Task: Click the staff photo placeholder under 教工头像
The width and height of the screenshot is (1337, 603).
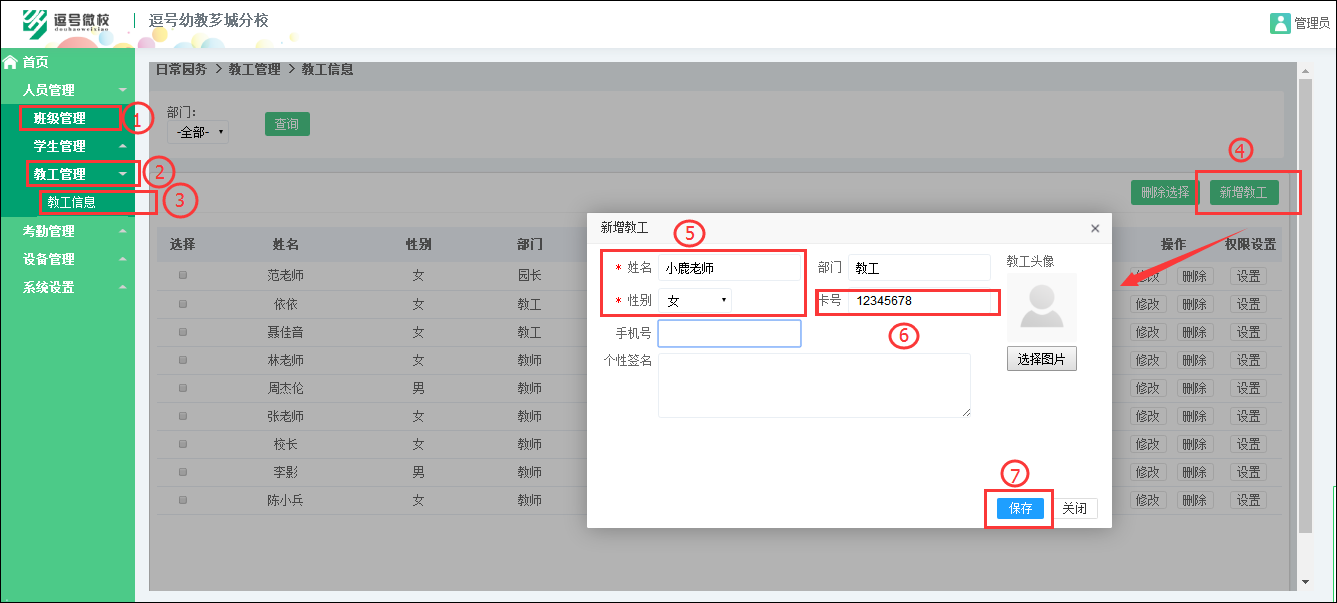Action: 1041,308
